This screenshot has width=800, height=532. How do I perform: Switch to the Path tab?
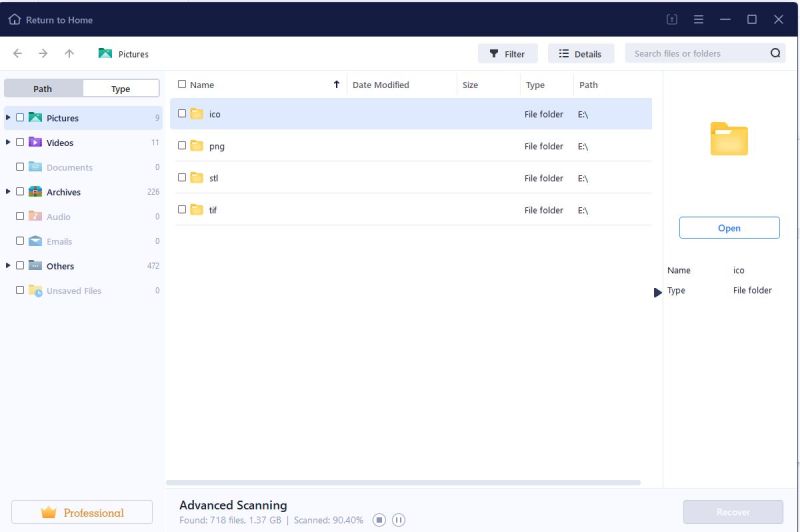[x=43, y=89]
